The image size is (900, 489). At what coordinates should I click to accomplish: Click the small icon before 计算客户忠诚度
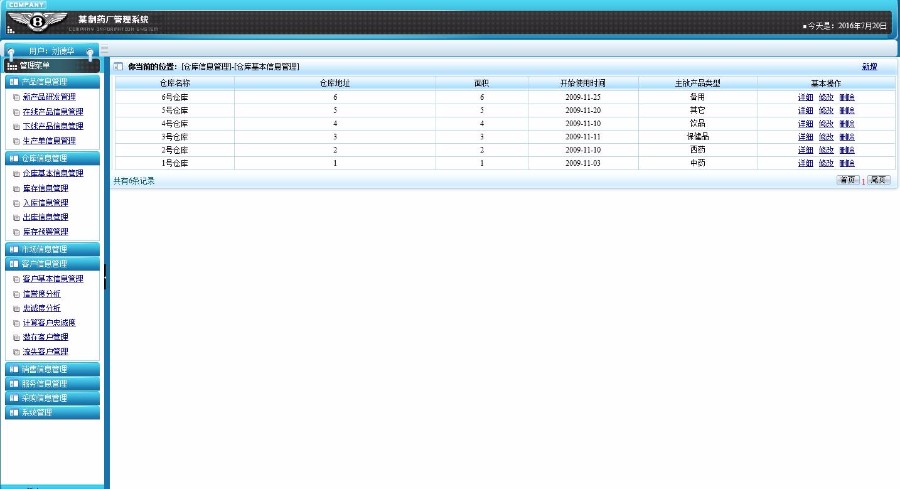[x=16, y=323]
